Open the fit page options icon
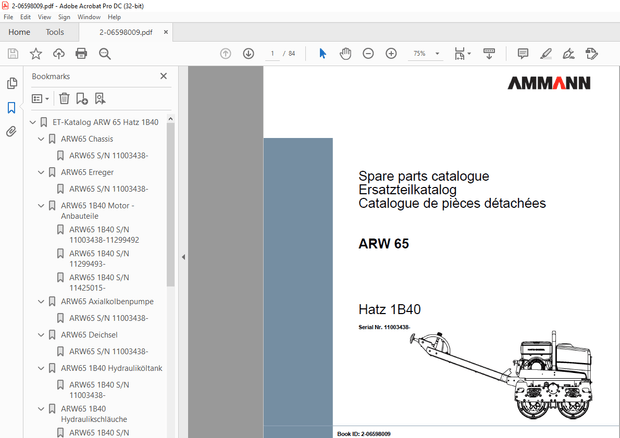This screenshot has height=438, width=620. [x=459, y=53]
